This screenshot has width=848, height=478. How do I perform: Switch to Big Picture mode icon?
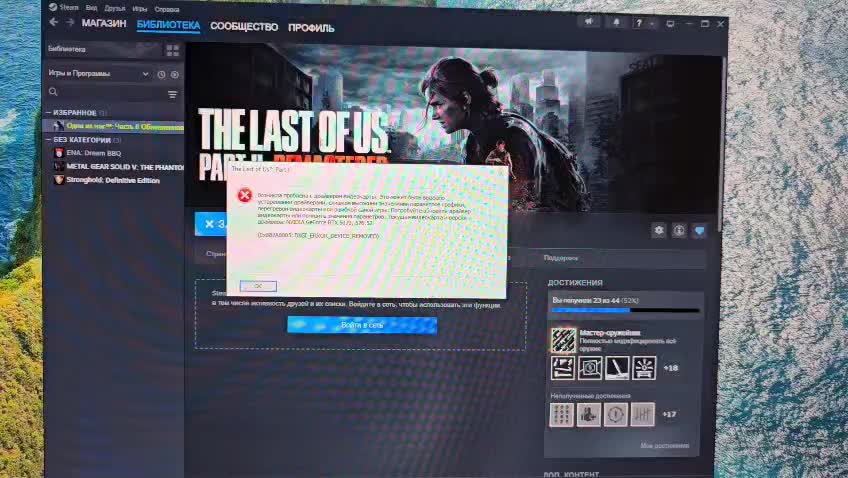click(x=670, y=24)
